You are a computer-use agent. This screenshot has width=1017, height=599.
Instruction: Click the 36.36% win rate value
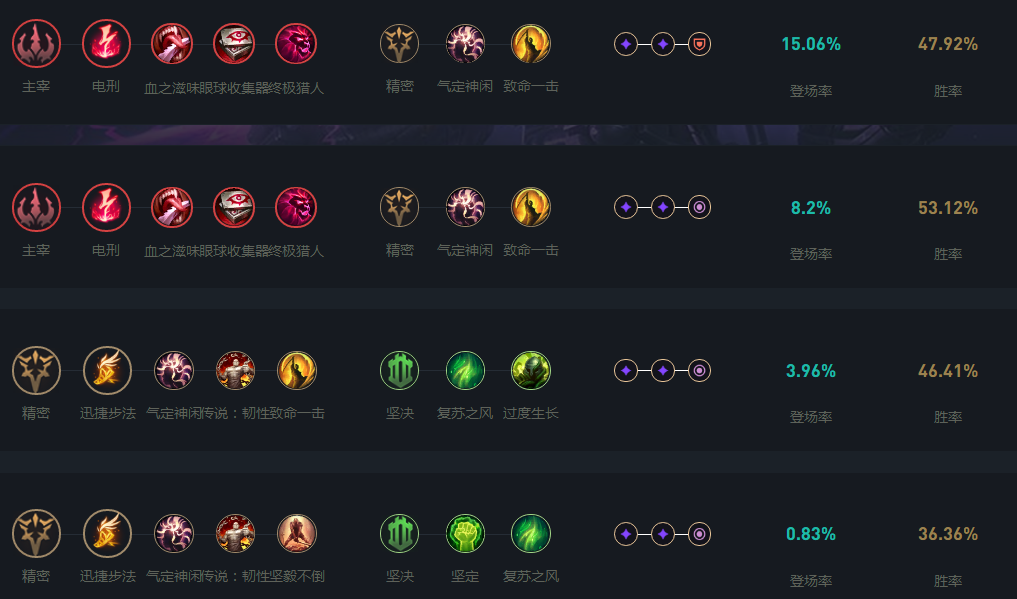pyautogui.click(x=947, y=534)
